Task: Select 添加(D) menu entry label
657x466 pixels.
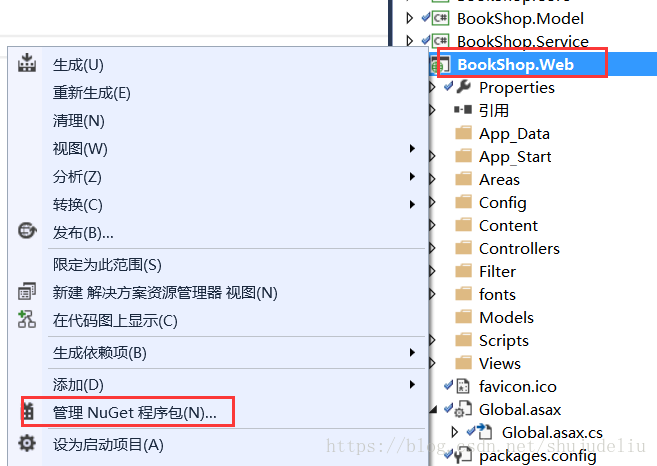Action: (x=78, y=384)
